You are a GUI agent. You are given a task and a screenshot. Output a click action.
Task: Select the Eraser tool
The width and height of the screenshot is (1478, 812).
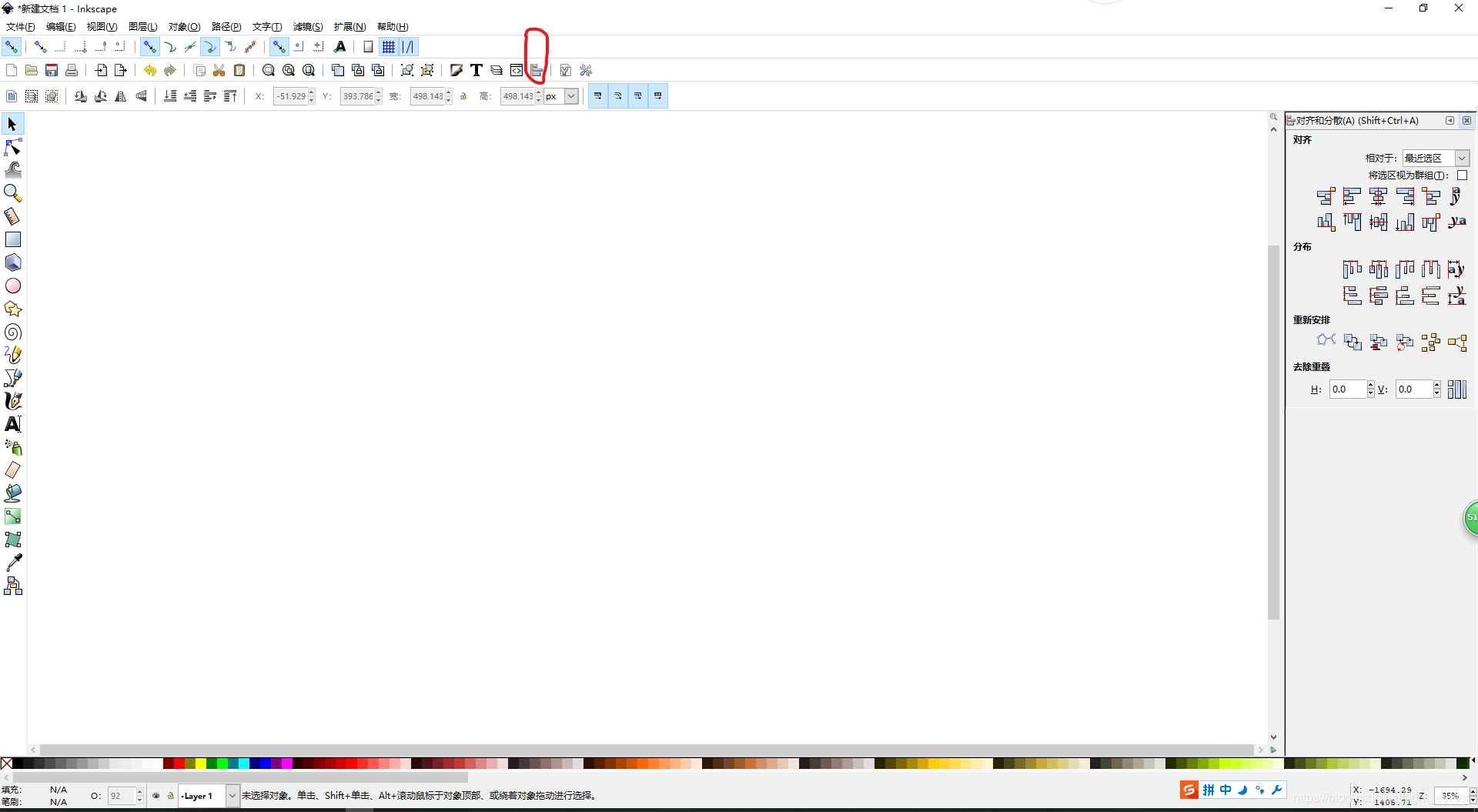click(x=13, y=470)
